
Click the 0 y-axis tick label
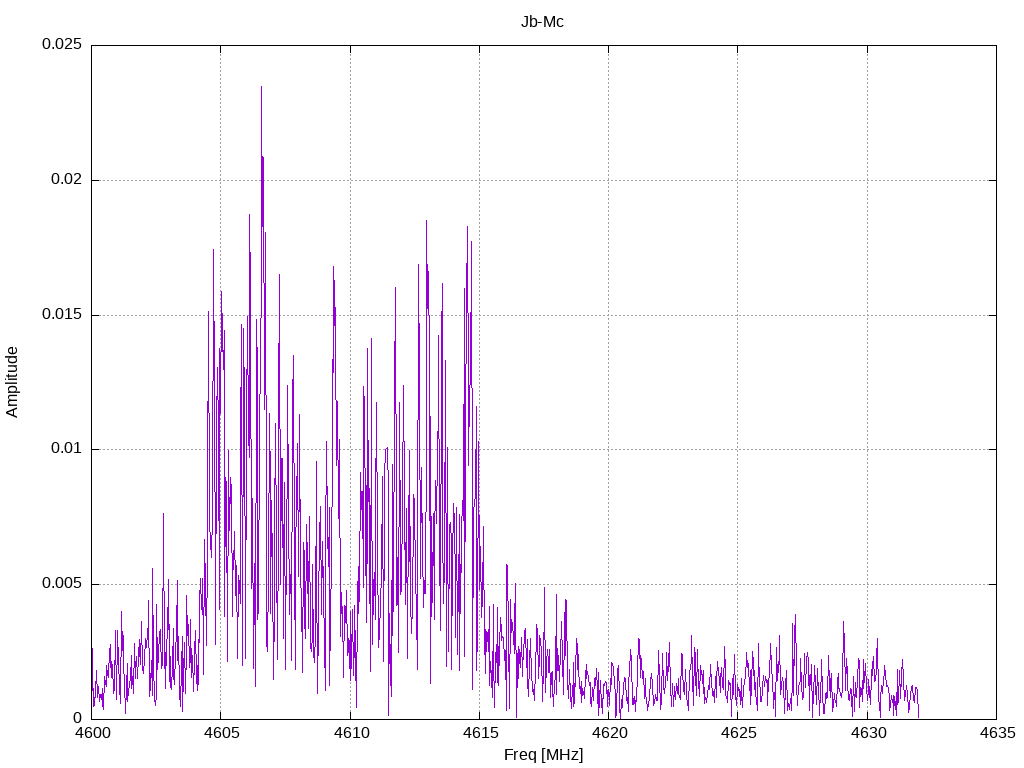point(77,718)
